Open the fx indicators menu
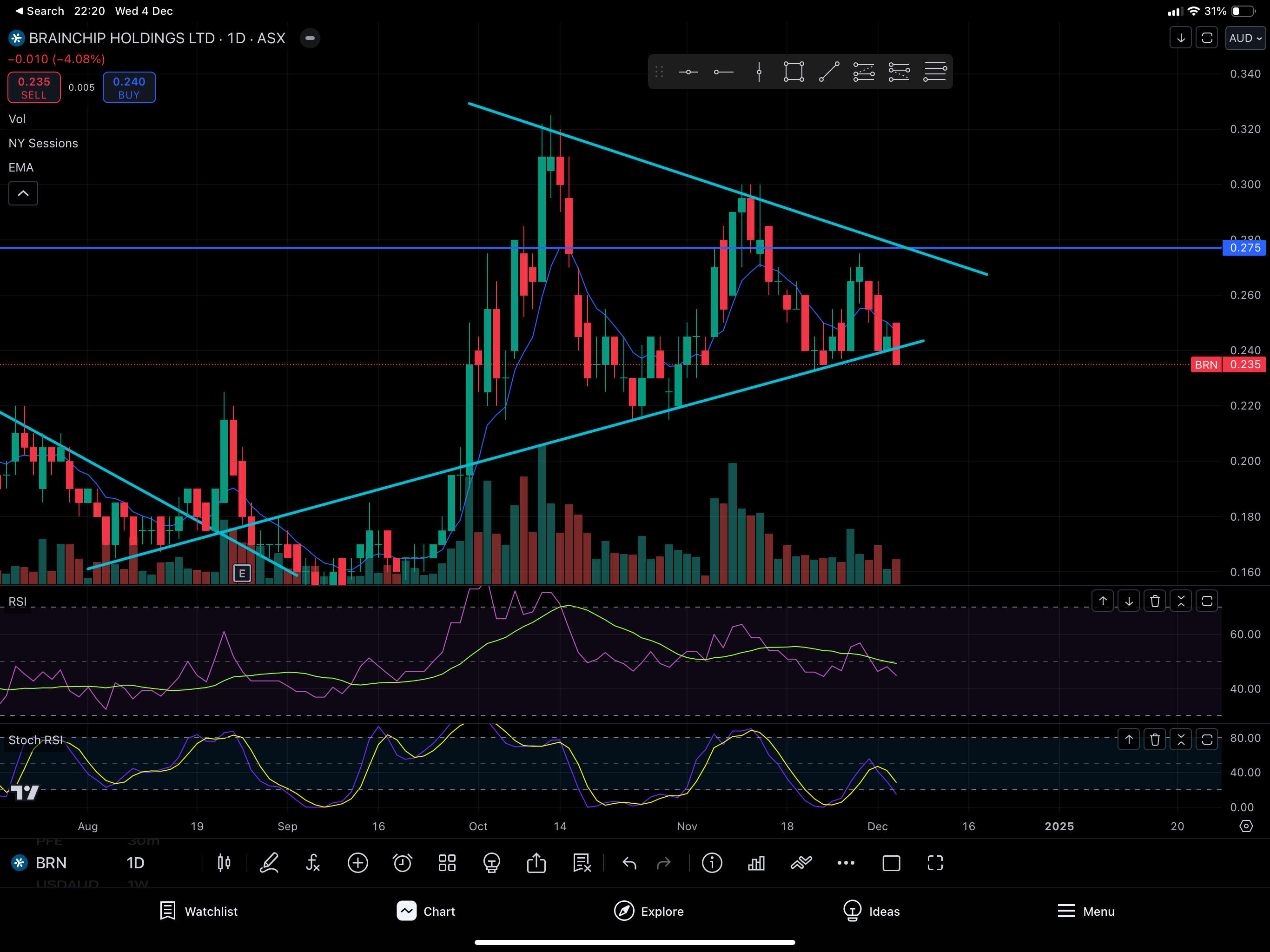 313,863
